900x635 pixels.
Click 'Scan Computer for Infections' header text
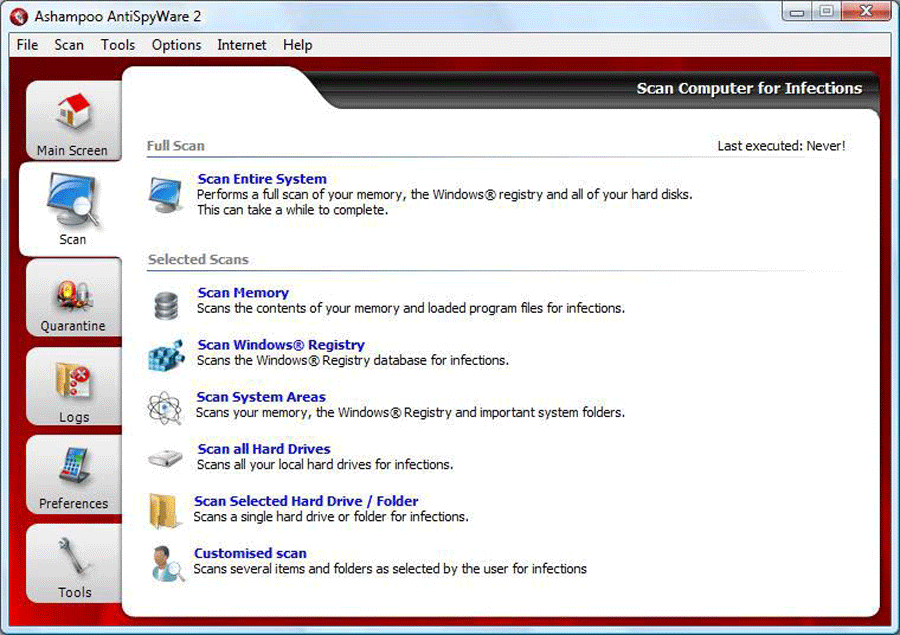[749, 88]
